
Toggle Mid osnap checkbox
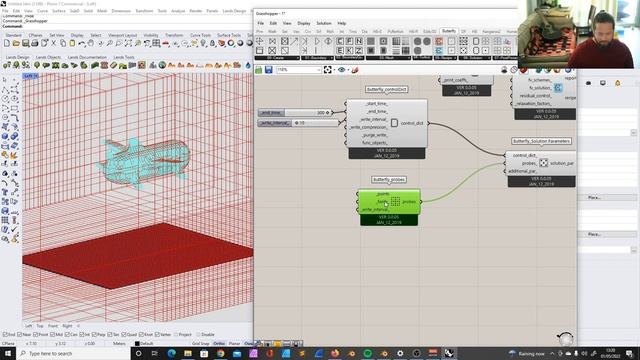coord(54,335)
